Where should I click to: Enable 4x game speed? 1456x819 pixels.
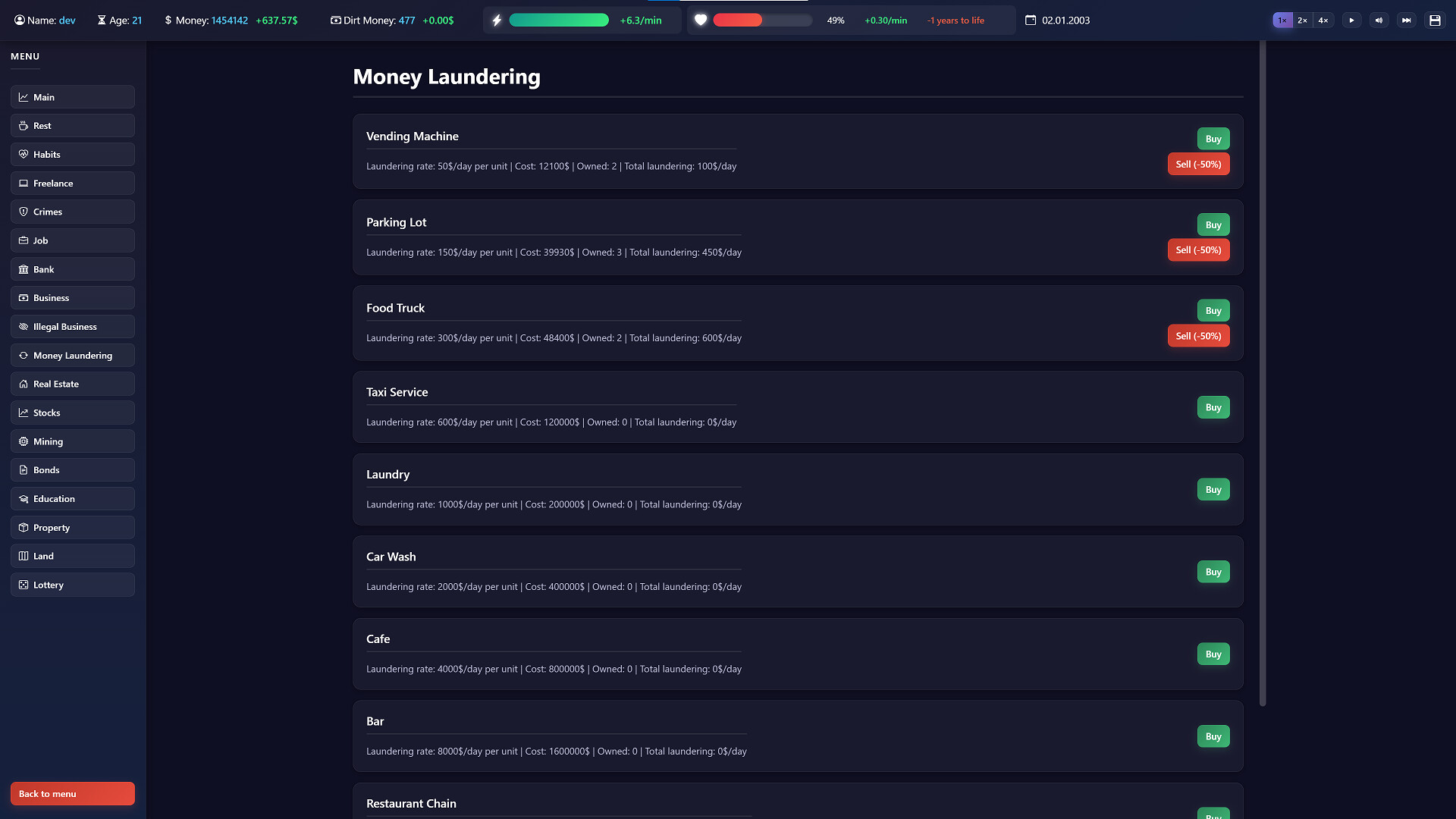(x=1323, y=20)
